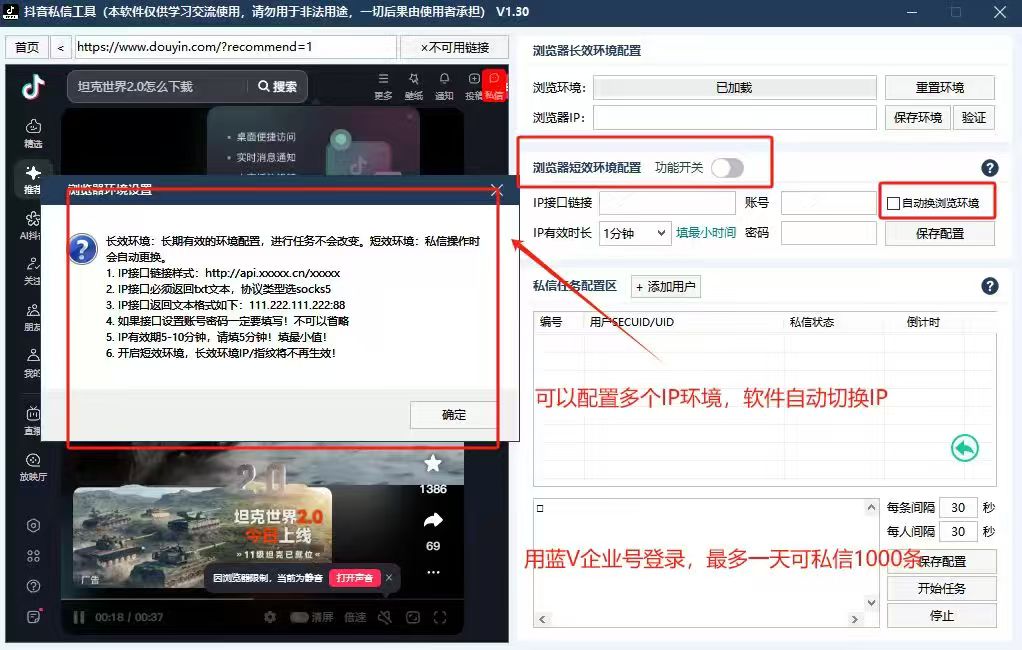Click the 验证 button

(973, 117)
